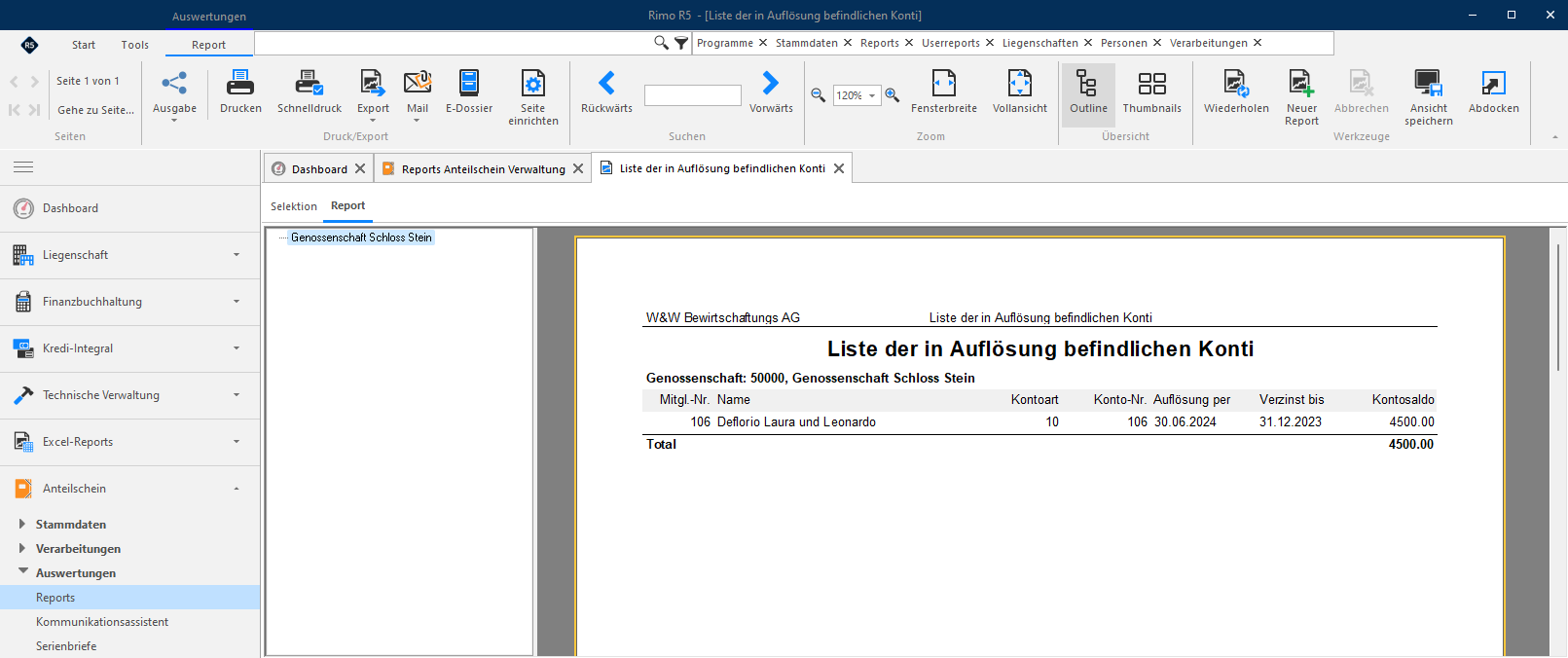Screen dimensions: 1568x658
Task: Open the Start ribbon tab
Action: coord(84,45)
